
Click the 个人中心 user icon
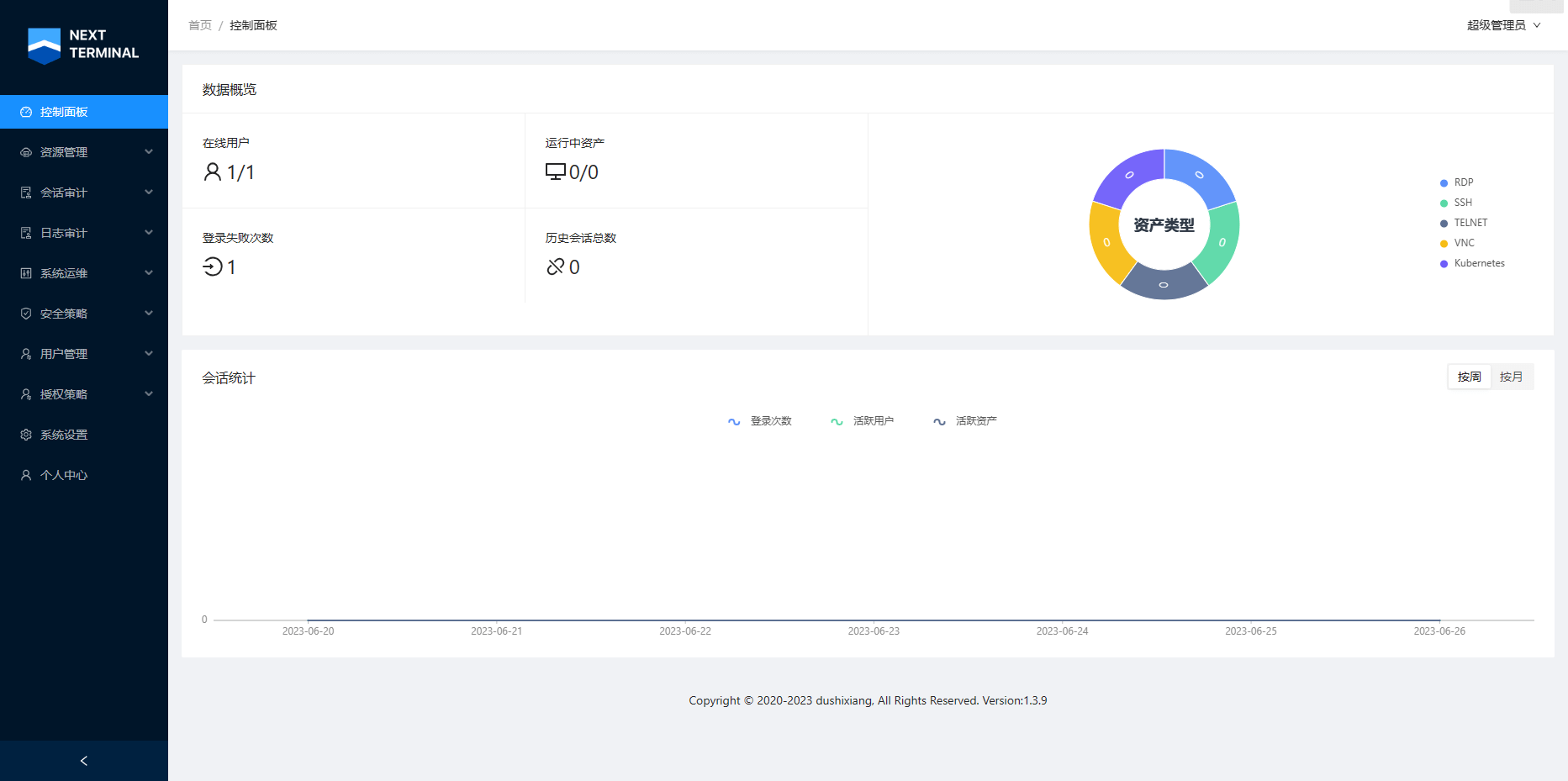(x=26, y=475)
